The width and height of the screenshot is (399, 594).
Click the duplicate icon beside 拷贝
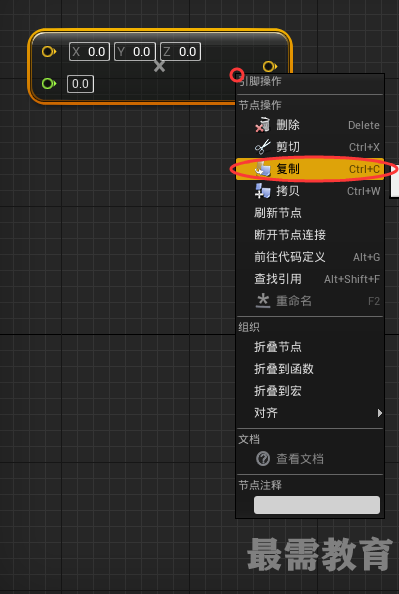click(x=263, y=191)
